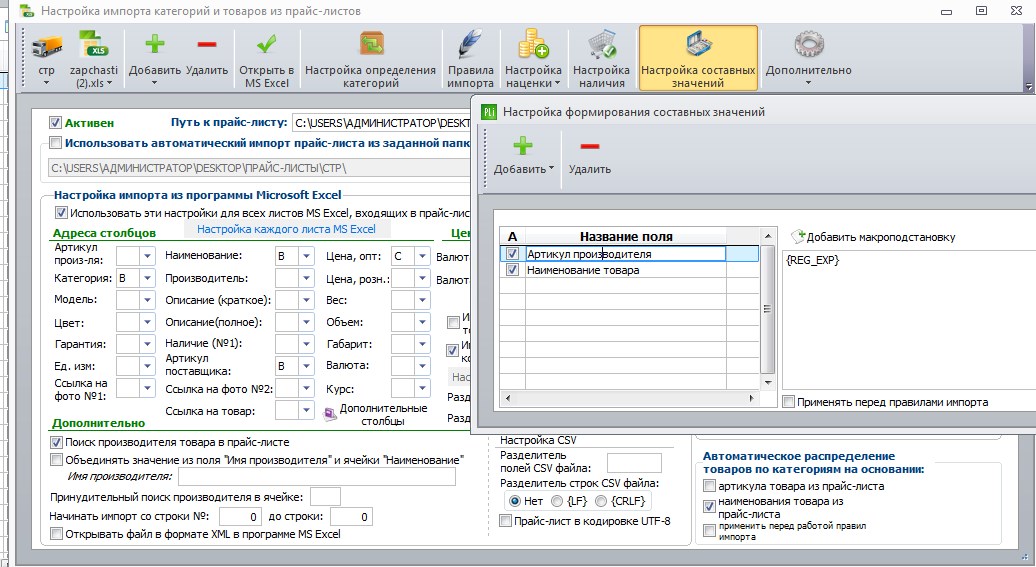The width and height of the screenshot is (1036, 567).
Task: Click 'Добавить макроподстановку' text button
Action: click(x=881, y=237)
